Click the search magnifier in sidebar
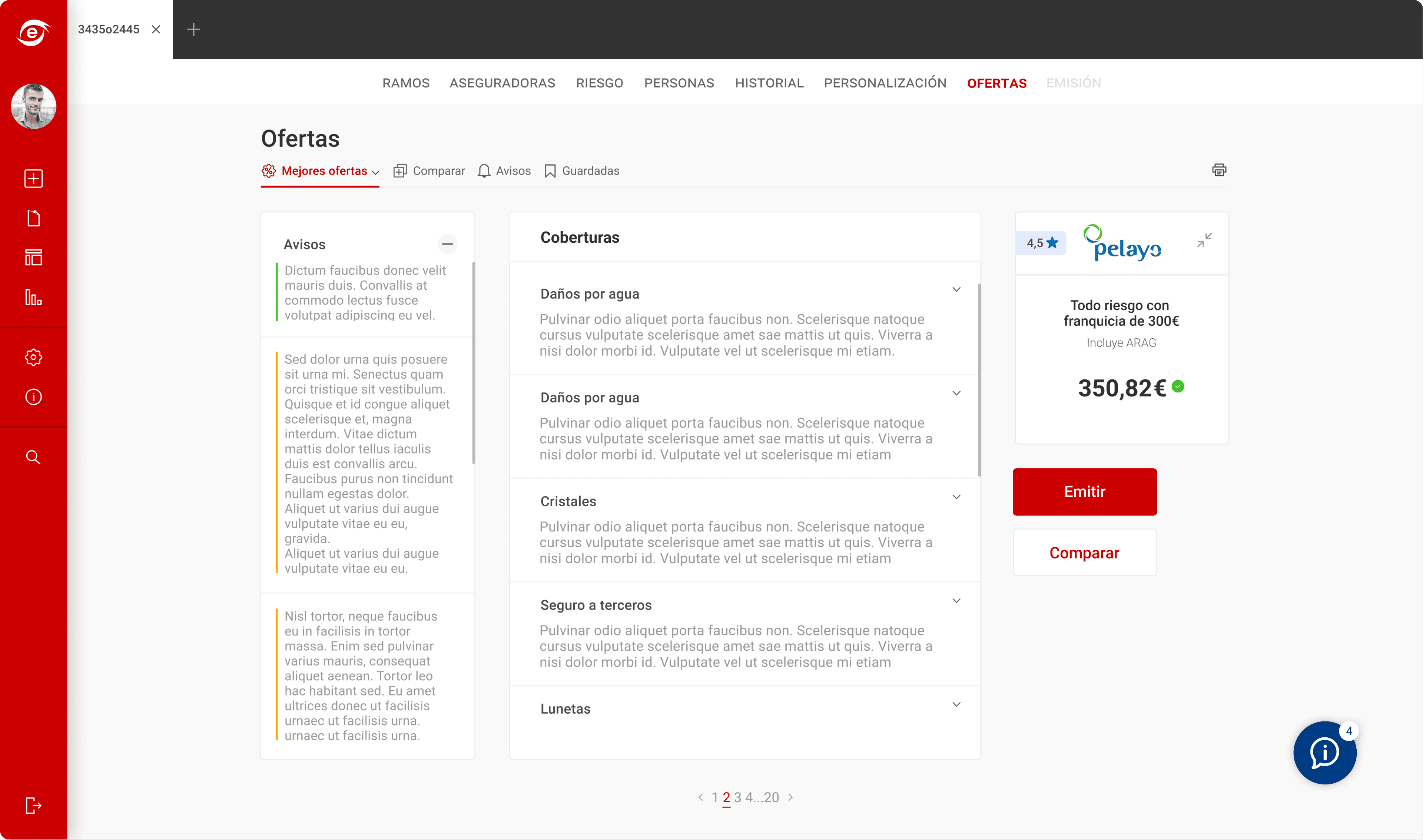 (x=33, y=457)
